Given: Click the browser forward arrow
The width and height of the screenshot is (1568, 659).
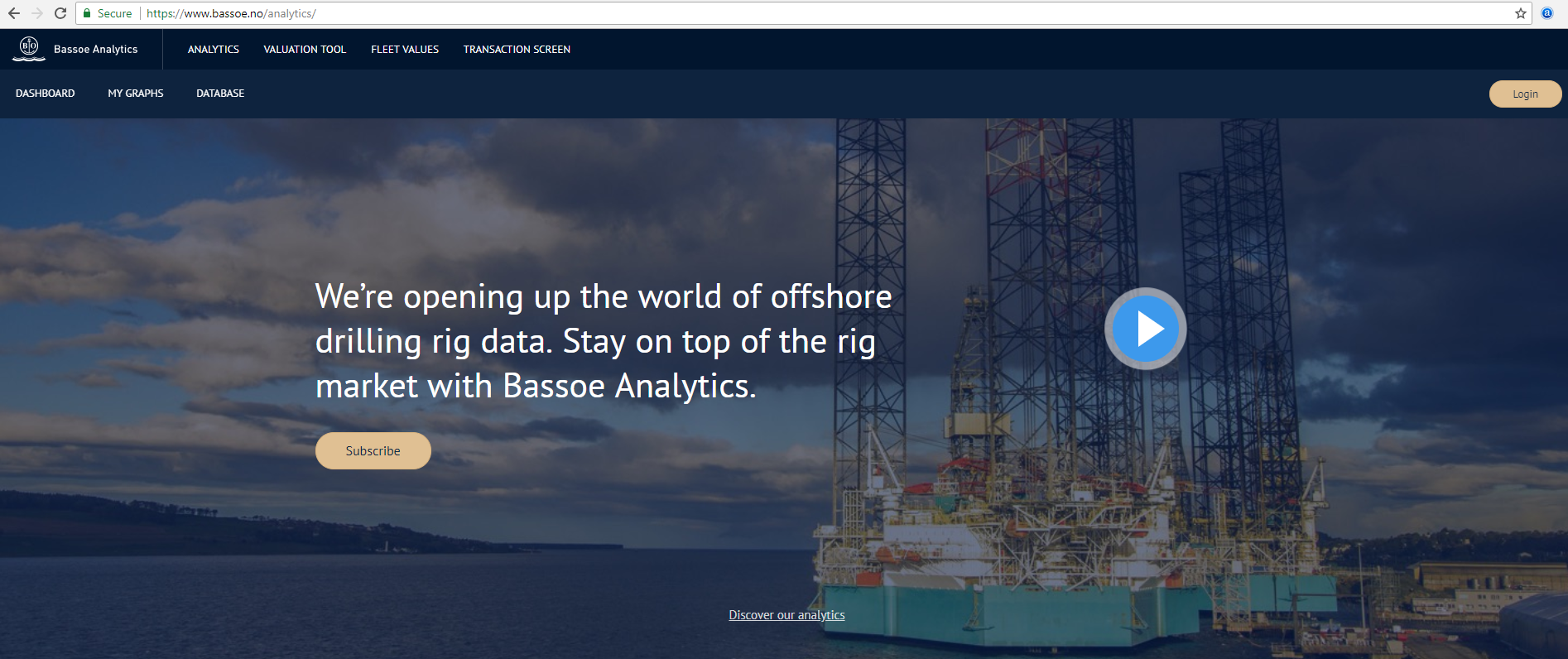Looking at the screenshot, I should coord(37,13).
